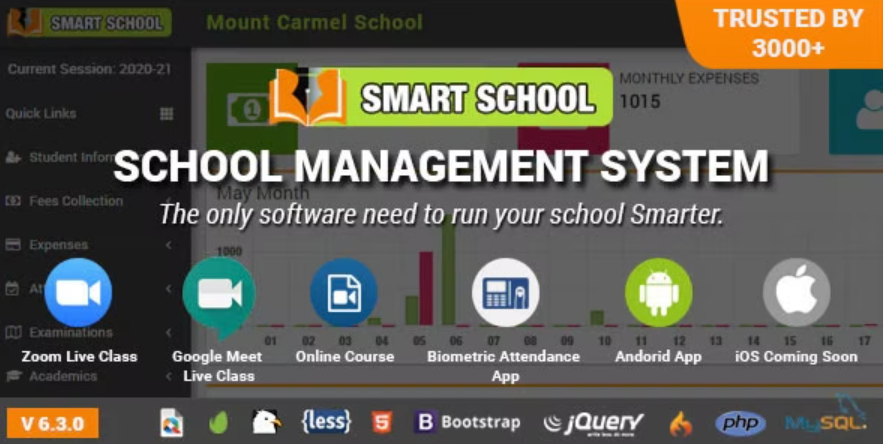Expand the Examinations sidebar chevron
884x444 pixels.
pos(168,332)
